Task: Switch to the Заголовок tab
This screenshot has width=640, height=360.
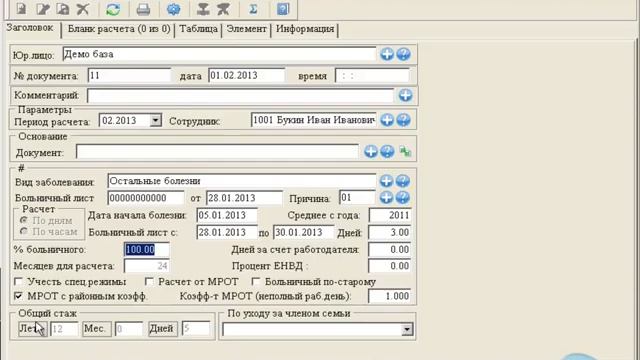Action: click(30, 28)
